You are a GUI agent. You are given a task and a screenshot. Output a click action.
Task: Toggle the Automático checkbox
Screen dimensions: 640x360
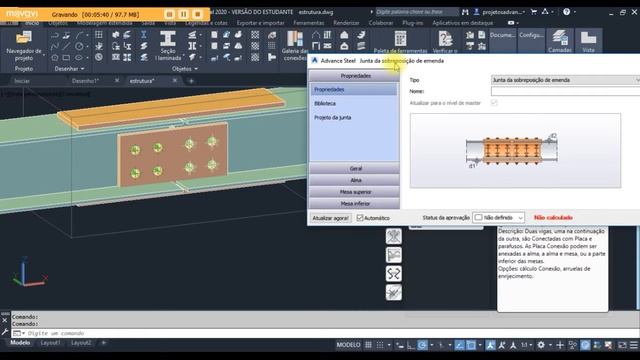360,218
